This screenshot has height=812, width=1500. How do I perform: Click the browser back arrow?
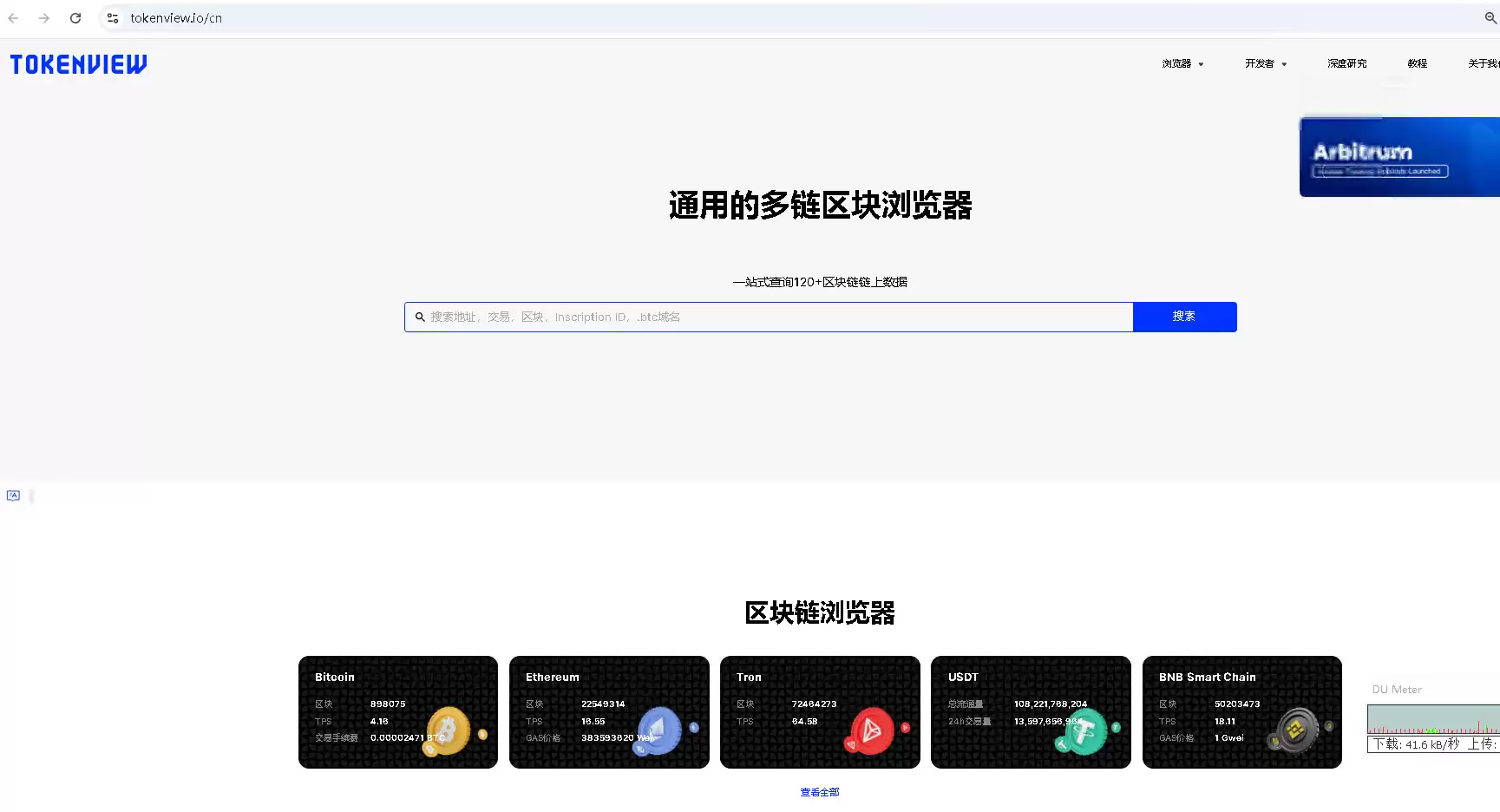tap(12, 17)
